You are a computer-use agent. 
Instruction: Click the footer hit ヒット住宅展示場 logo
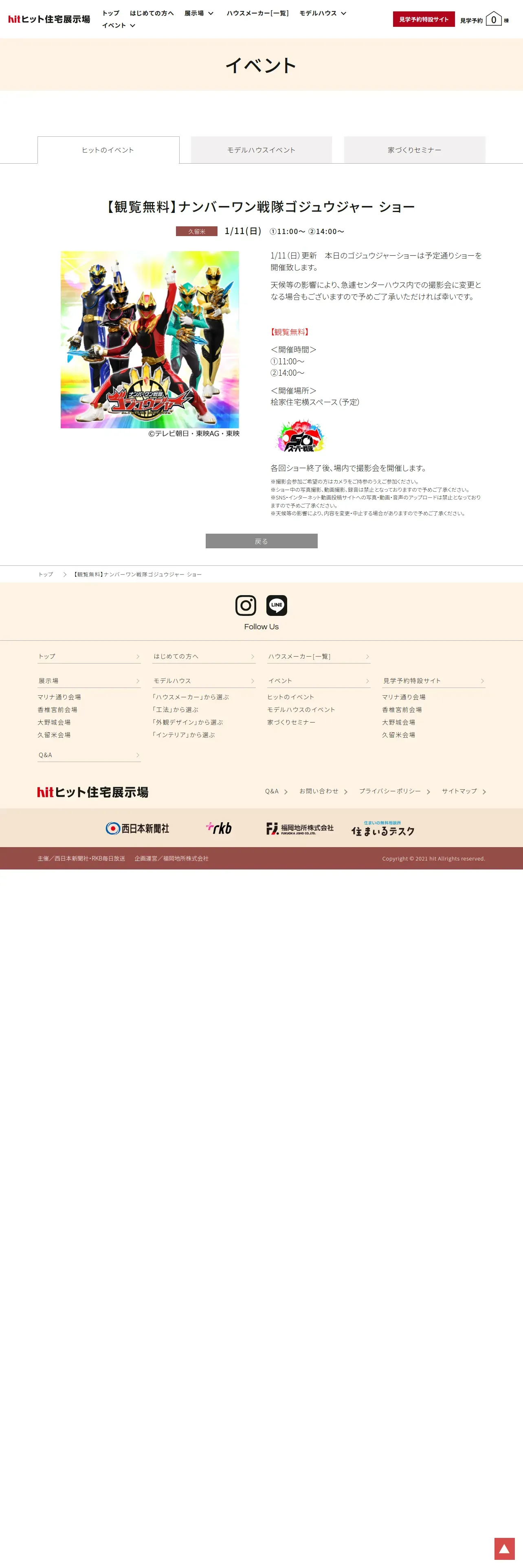(92, 792)
